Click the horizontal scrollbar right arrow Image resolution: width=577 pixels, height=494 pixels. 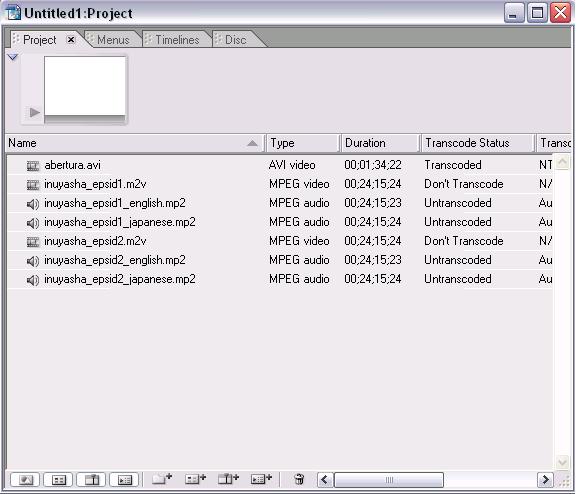pos(545,480)
